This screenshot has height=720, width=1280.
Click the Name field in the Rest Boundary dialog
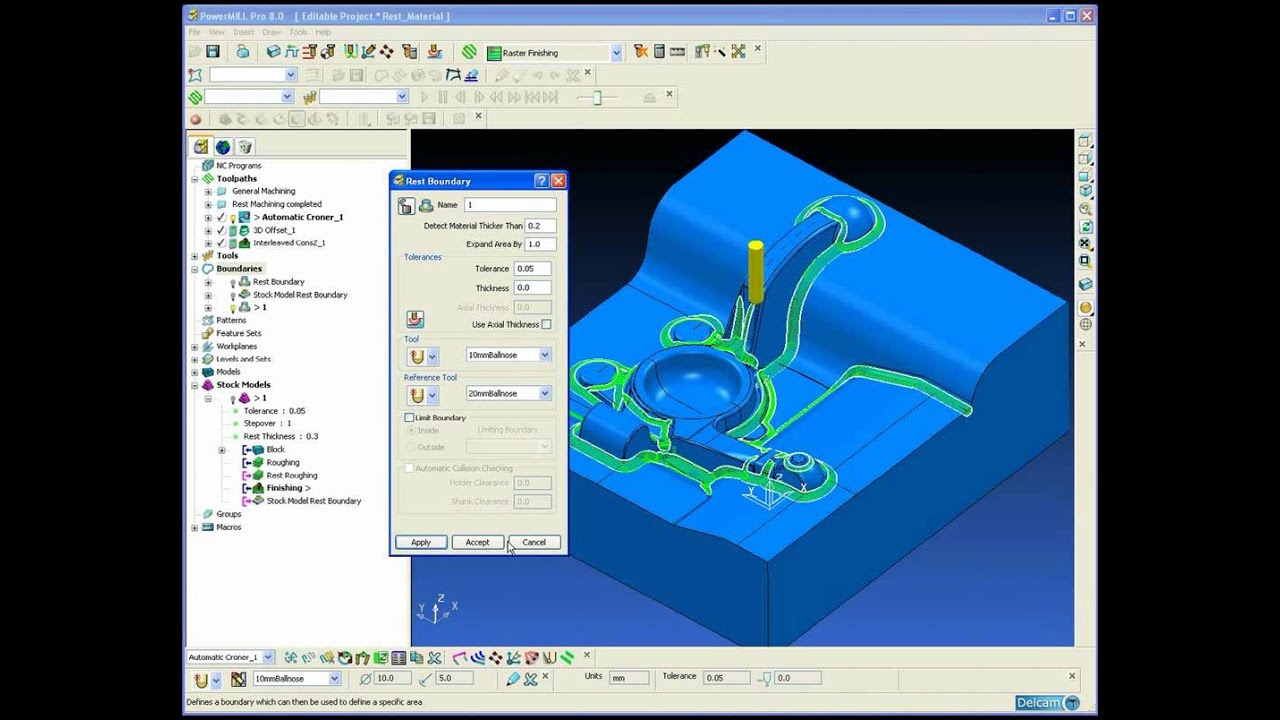click(509, 205)
